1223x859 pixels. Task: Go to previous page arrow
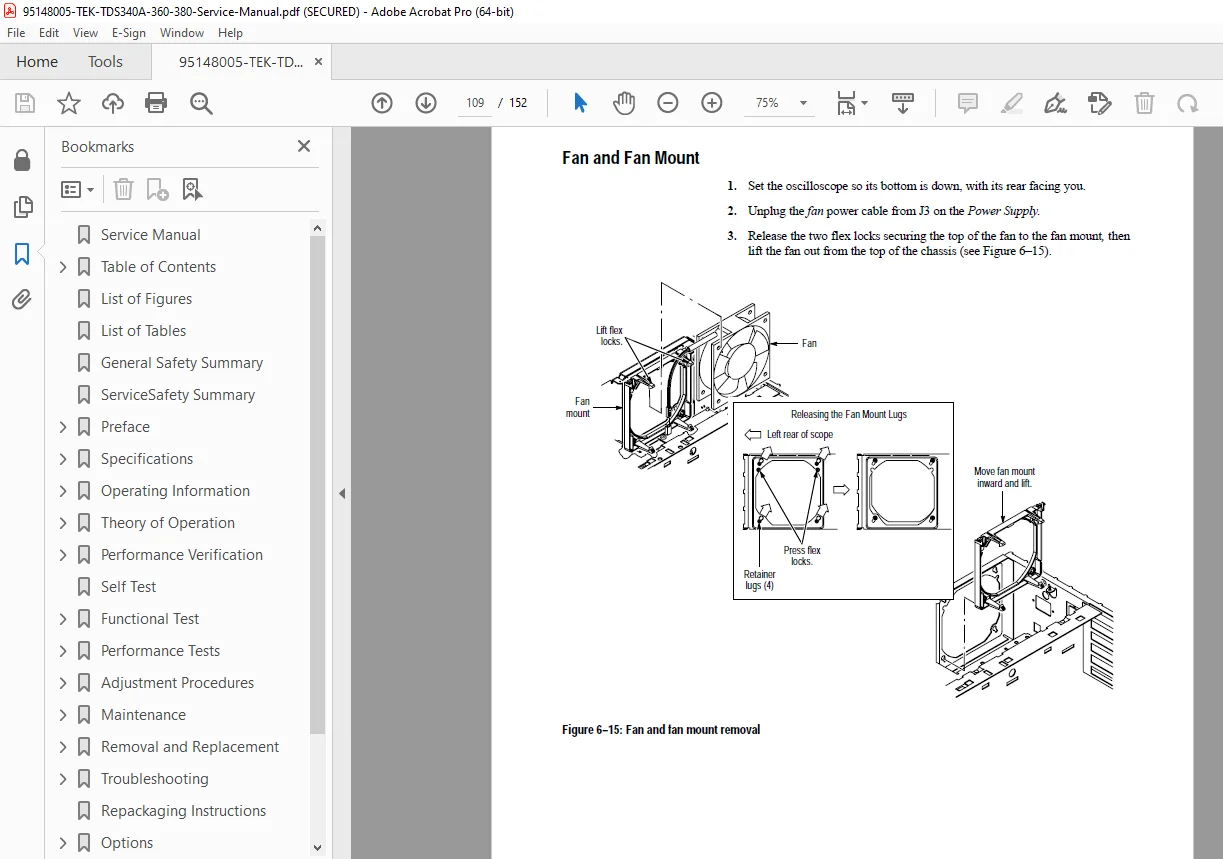[382, 103]
